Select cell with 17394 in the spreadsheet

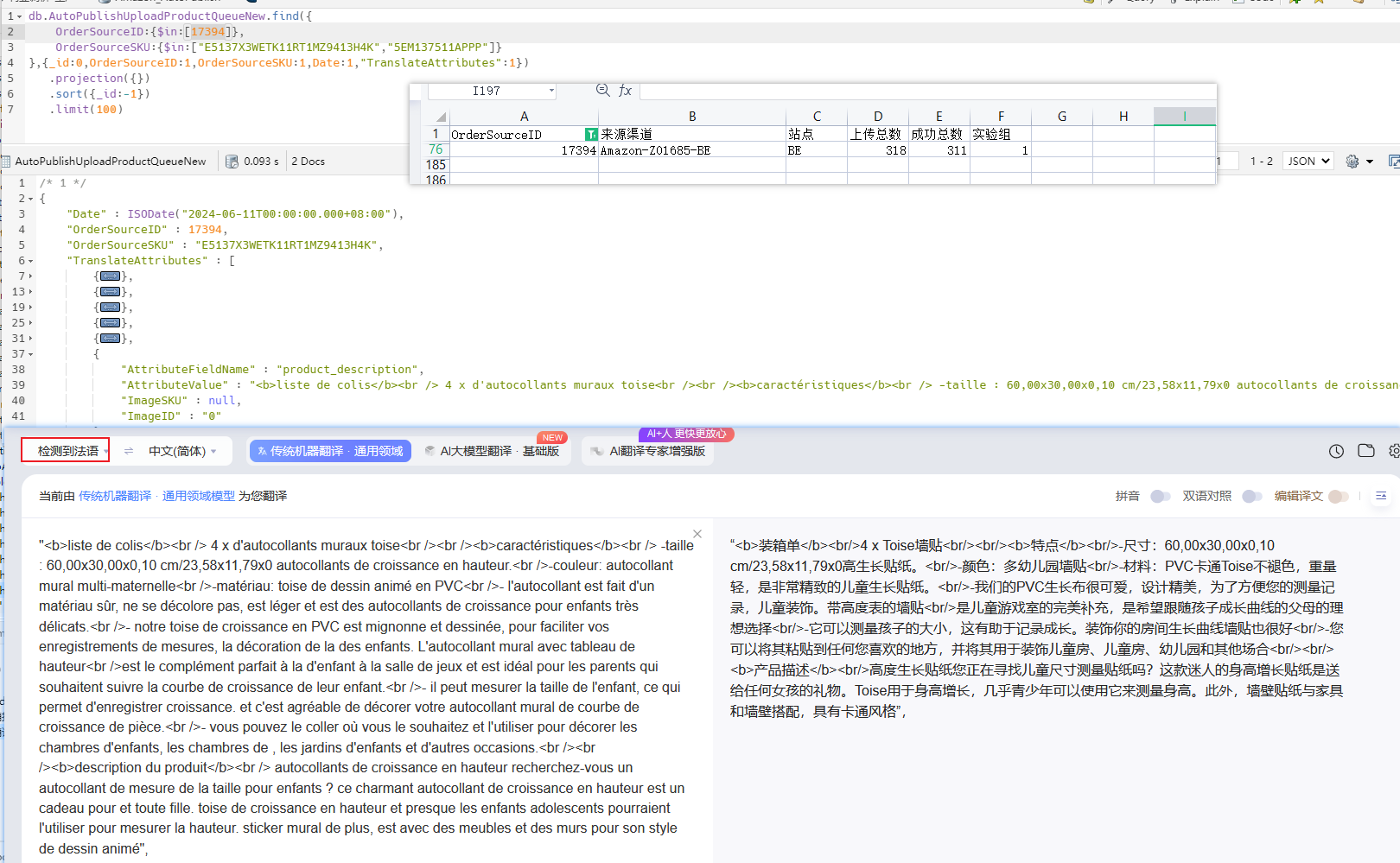pos(524,150)
